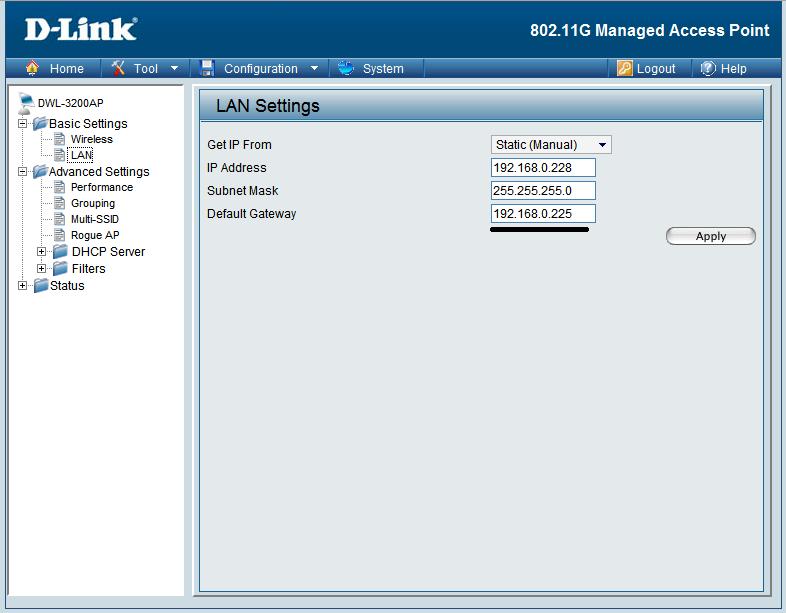Go to the Home menu
The width and height of the screenshot is (786, 613).
tap(67, 69)
